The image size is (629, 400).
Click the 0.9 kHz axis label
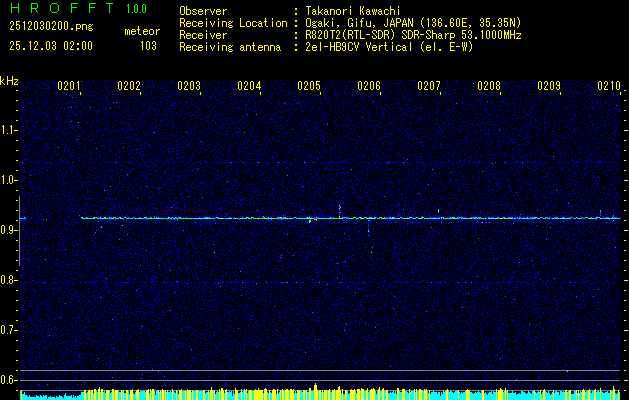(x=9, y=230)
